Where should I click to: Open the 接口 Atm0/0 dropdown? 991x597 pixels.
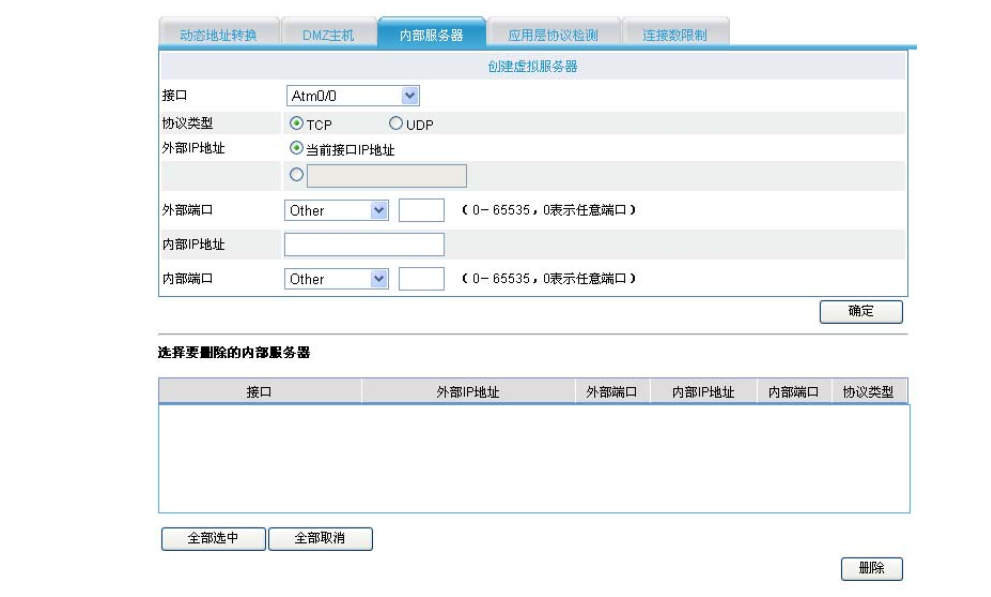tap(353, 95)
